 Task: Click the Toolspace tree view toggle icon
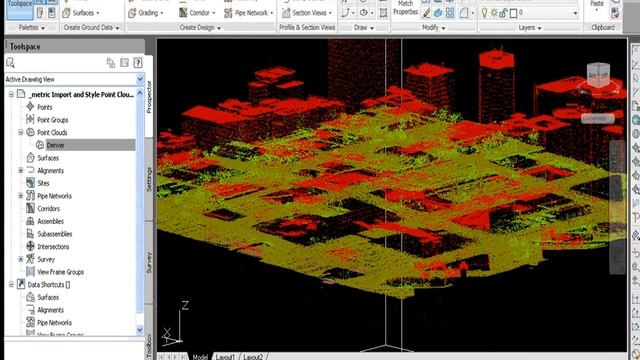click(111, 62)
